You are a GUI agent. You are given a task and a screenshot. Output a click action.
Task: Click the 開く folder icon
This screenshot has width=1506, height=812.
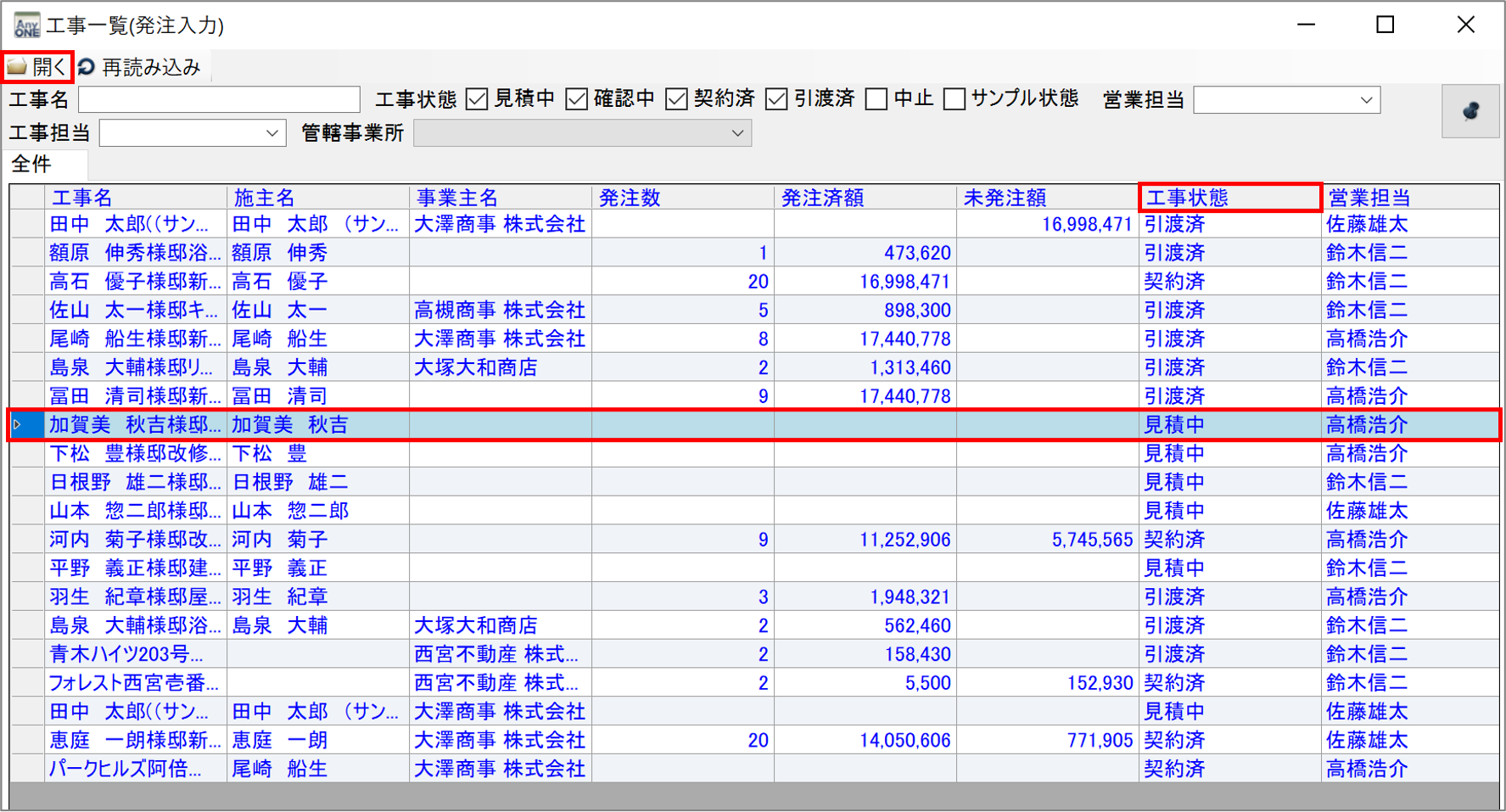click(x=17, y=67)
